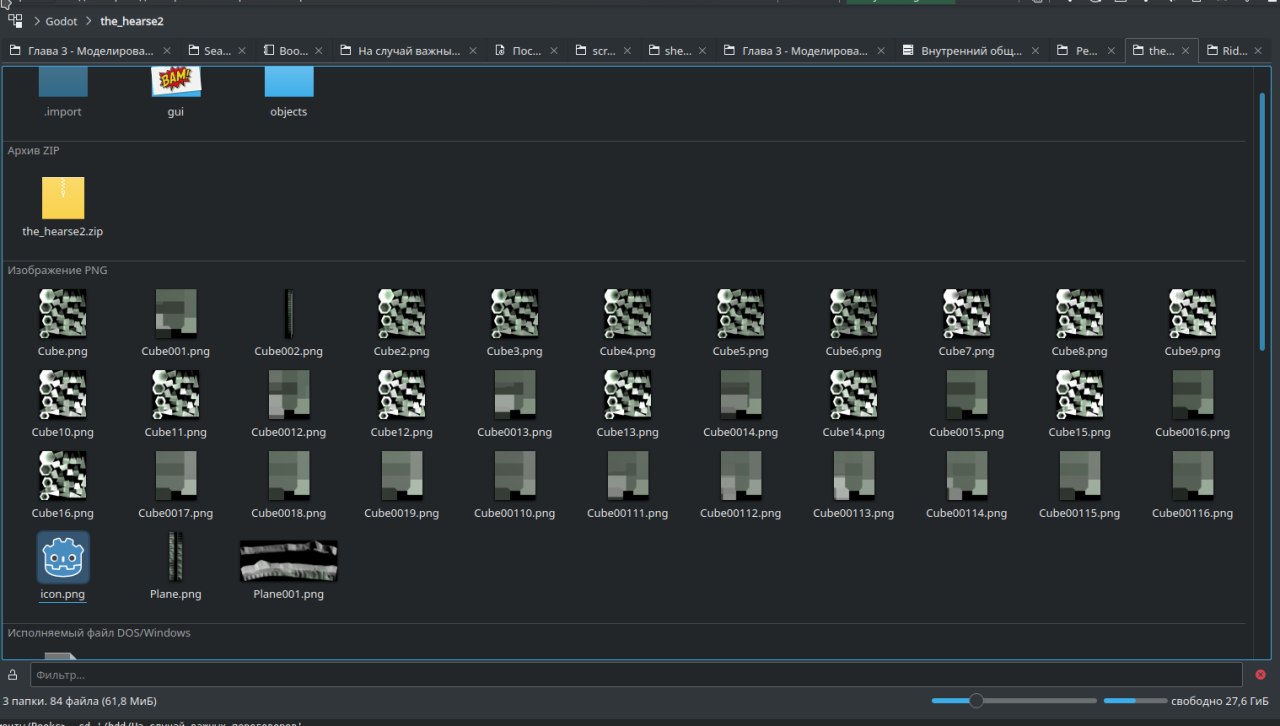Collapse the 'Изображение PNG' group header
This screenshot has width=1280, height=726.
pyautogui.click(x=57, y=270)
